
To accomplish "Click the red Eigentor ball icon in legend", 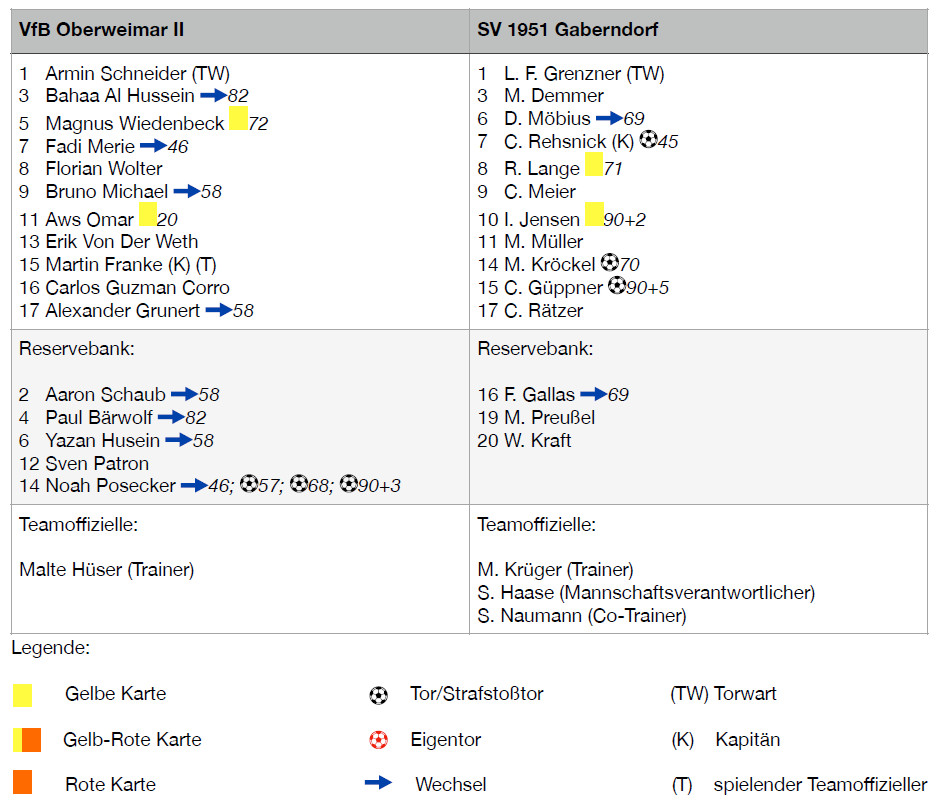I will coord(378,741).
